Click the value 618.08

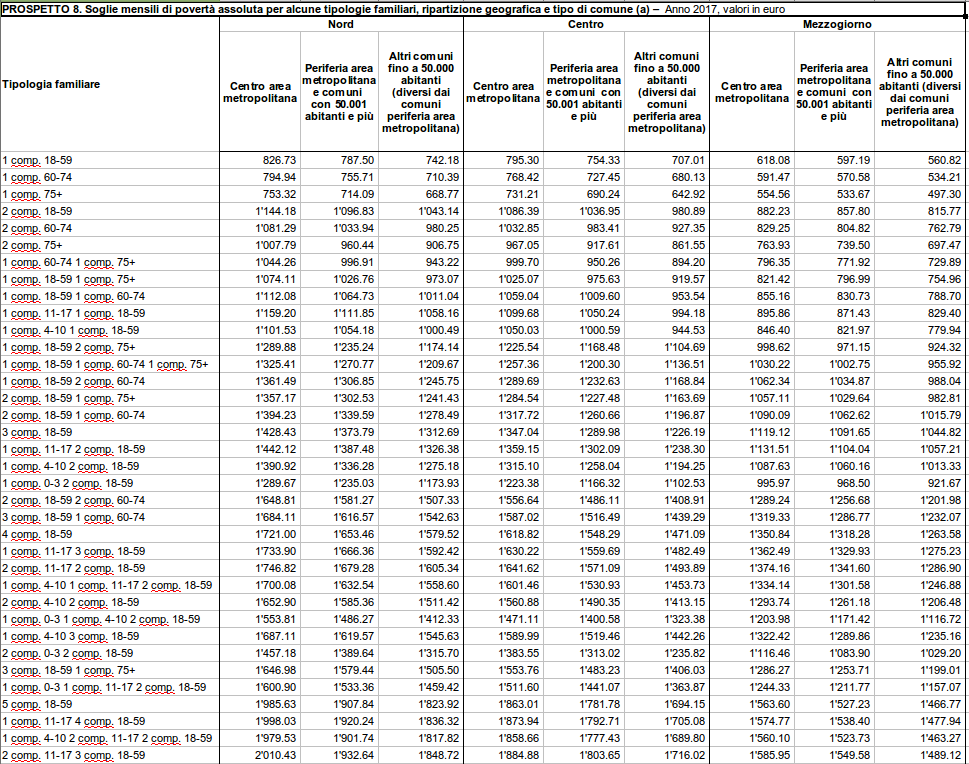click(x=773, y=160)
